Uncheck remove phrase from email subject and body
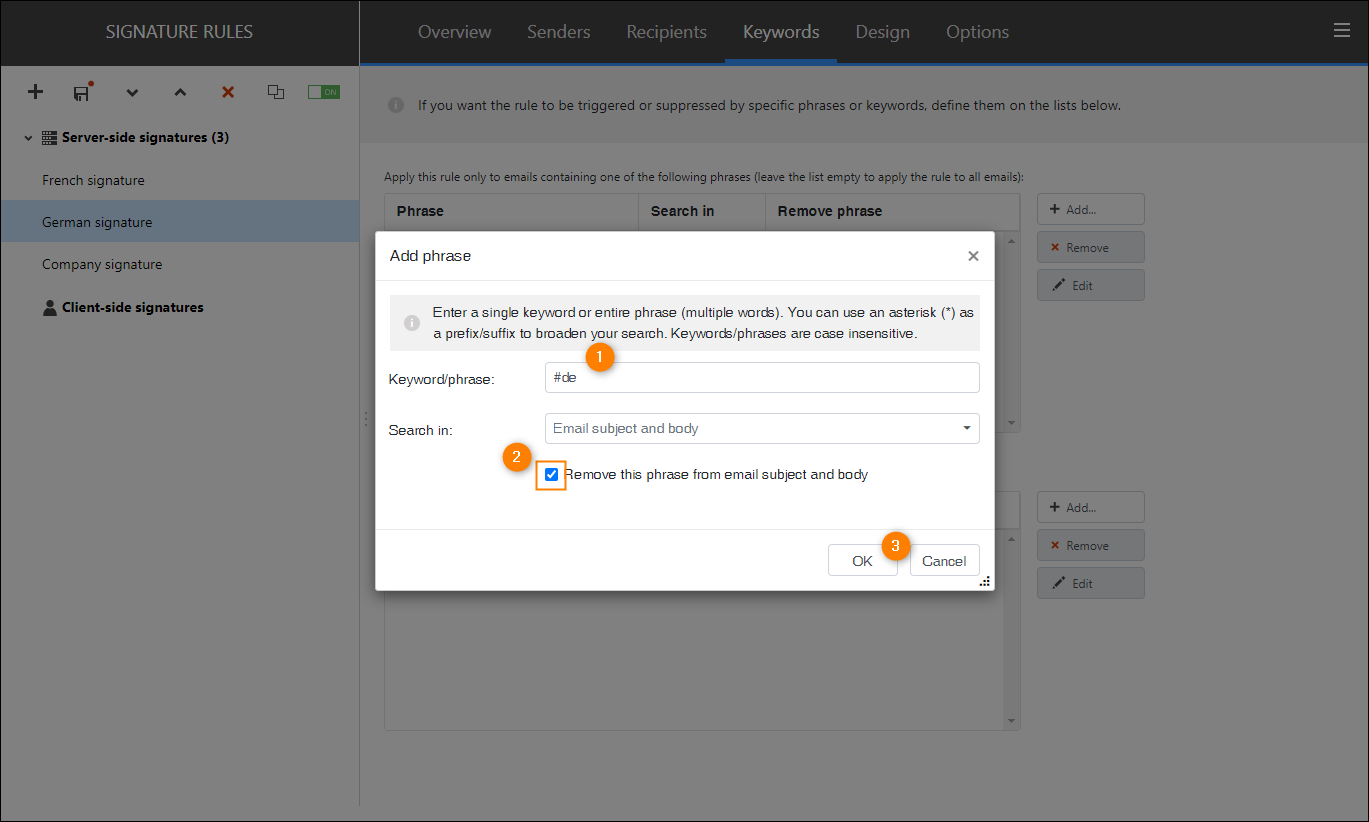The width and height of the screenshot is (1369, 822). [x=550, y=474]
